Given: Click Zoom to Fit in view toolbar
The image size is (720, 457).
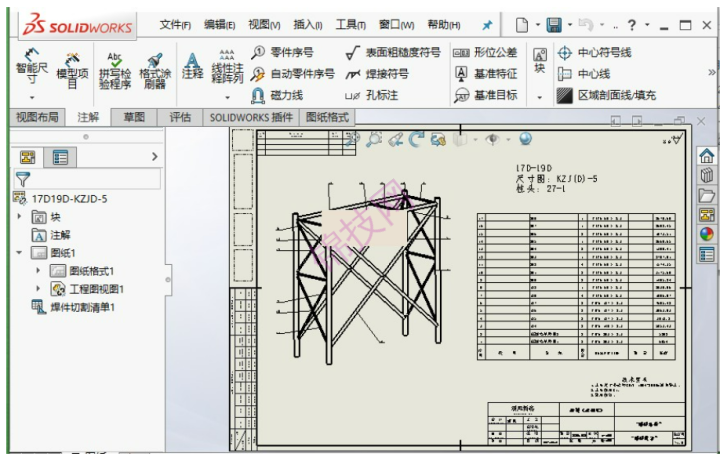Looking at the screenshot, I should click(352, 139).
